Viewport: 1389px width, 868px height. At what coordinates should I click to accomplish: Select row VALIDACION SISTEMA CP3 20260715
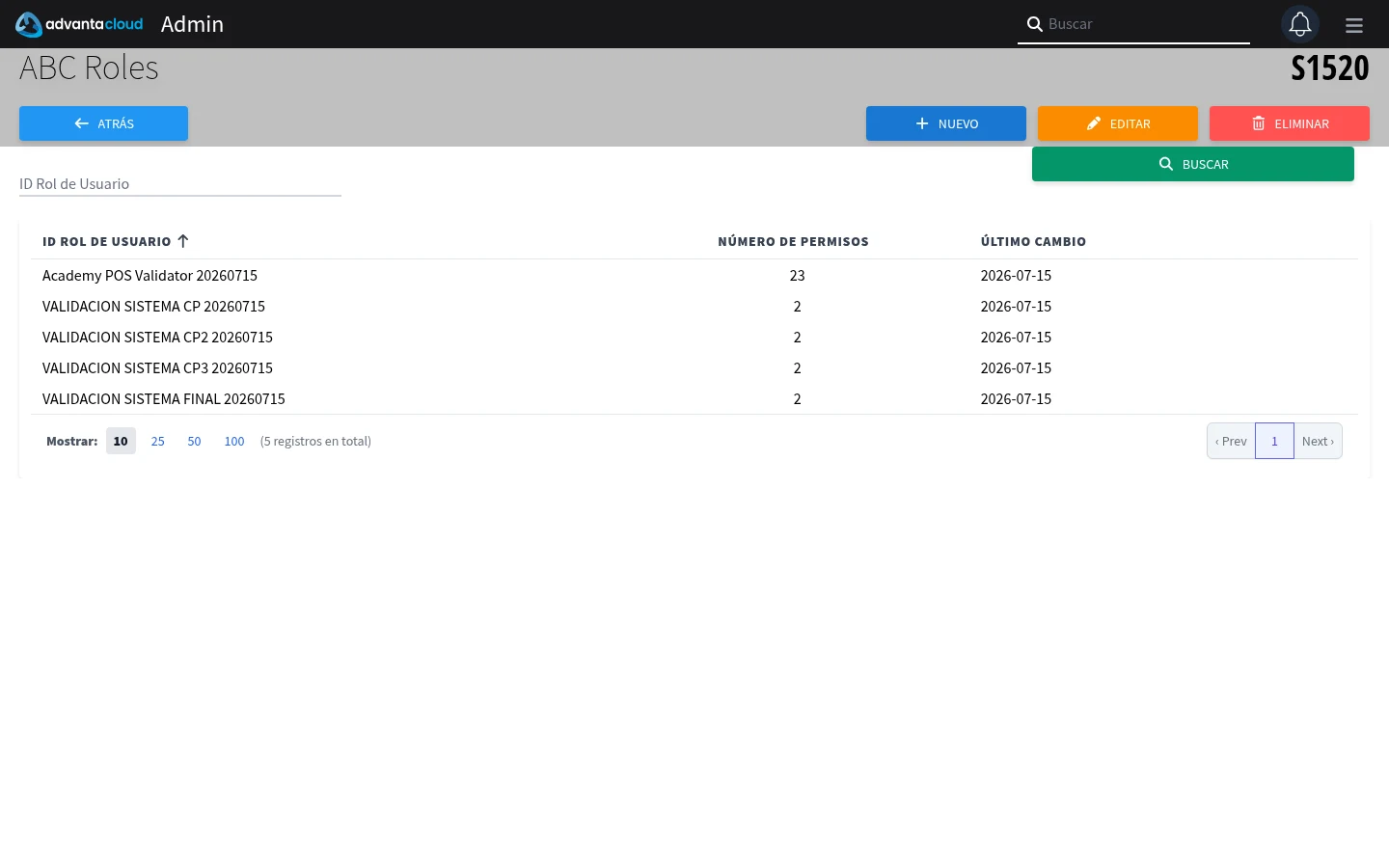pyautogui.click(x=694, y=368)
